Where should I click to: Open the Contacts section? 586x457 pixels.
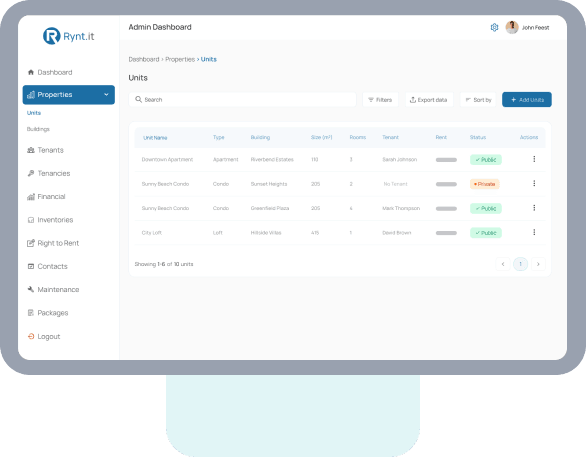(48, 266)
